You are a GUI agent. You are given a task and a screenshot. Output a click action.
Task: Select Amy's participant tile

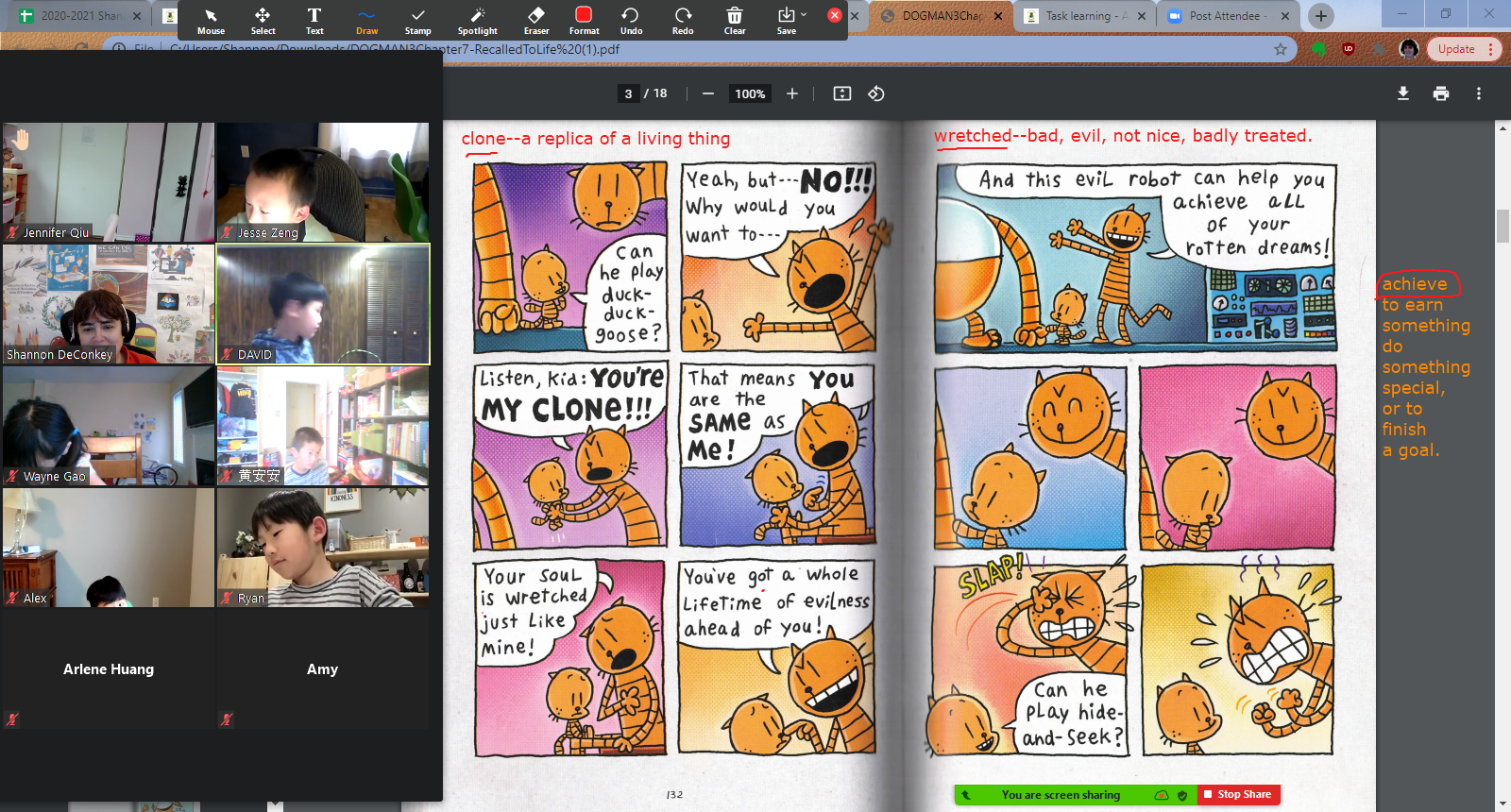pos(323,669)
